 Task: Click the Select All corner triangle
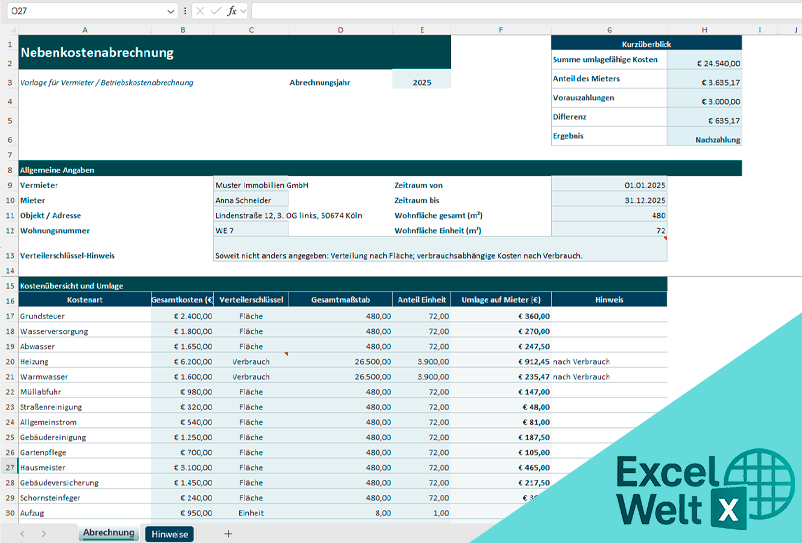[x=12, y=30]
